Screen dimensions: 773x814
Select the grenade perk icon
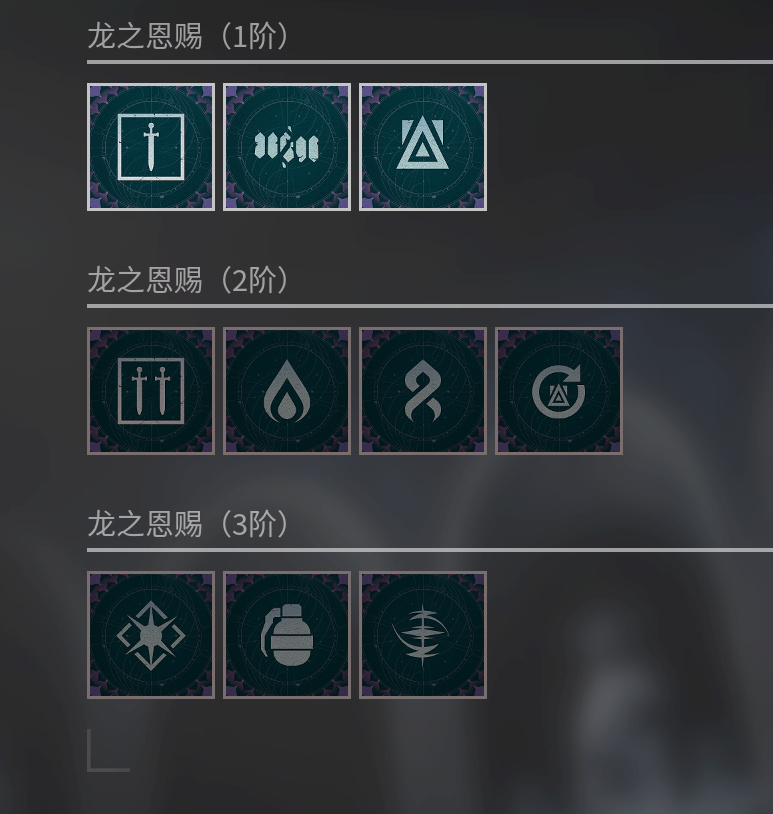pos(287,635)
